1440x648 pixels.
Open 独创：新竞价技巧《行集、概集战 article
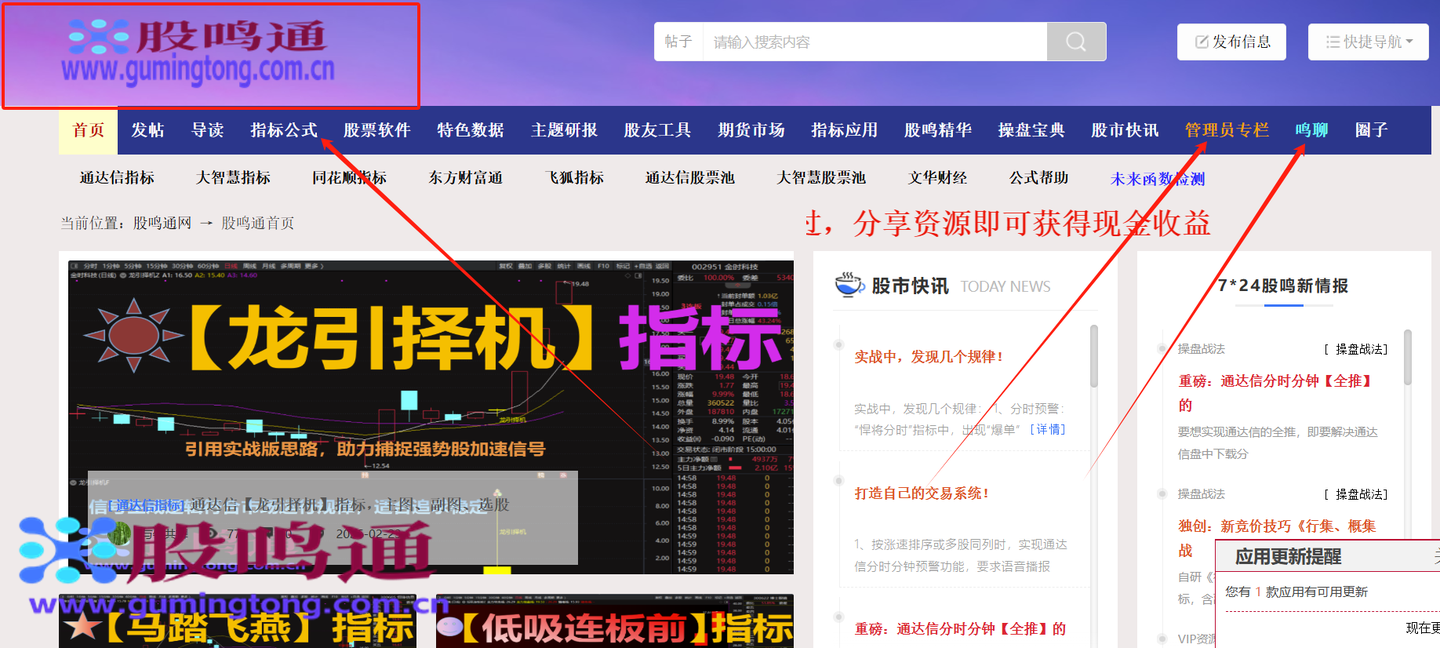coord(1277,538)
